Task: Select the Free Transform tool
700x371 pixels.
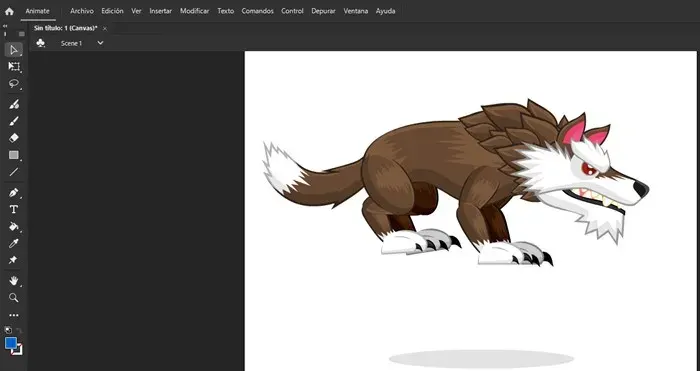Action: (14, 67)
